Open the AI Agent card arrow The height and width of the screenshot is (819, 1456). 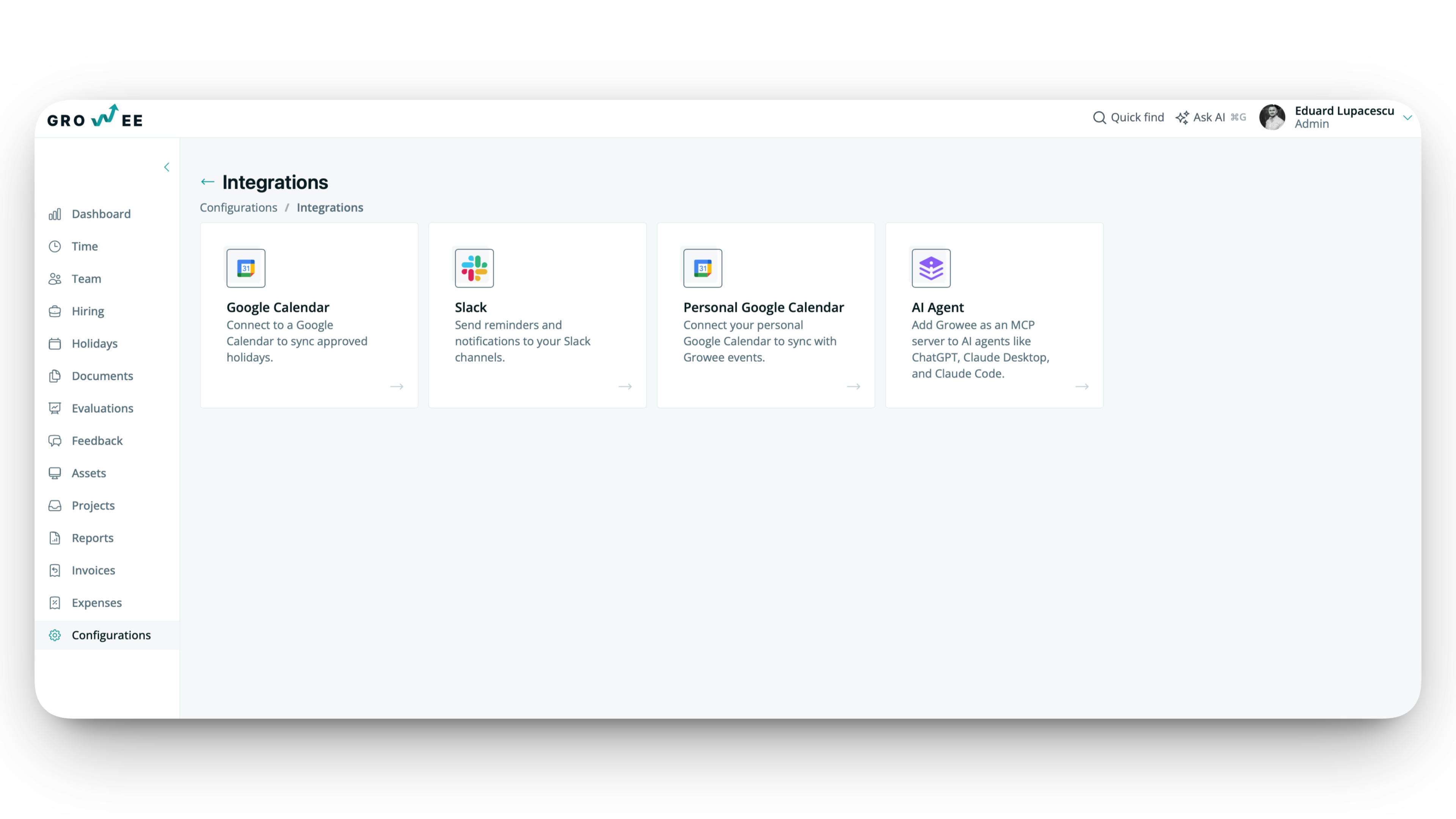click(1082, 387)
